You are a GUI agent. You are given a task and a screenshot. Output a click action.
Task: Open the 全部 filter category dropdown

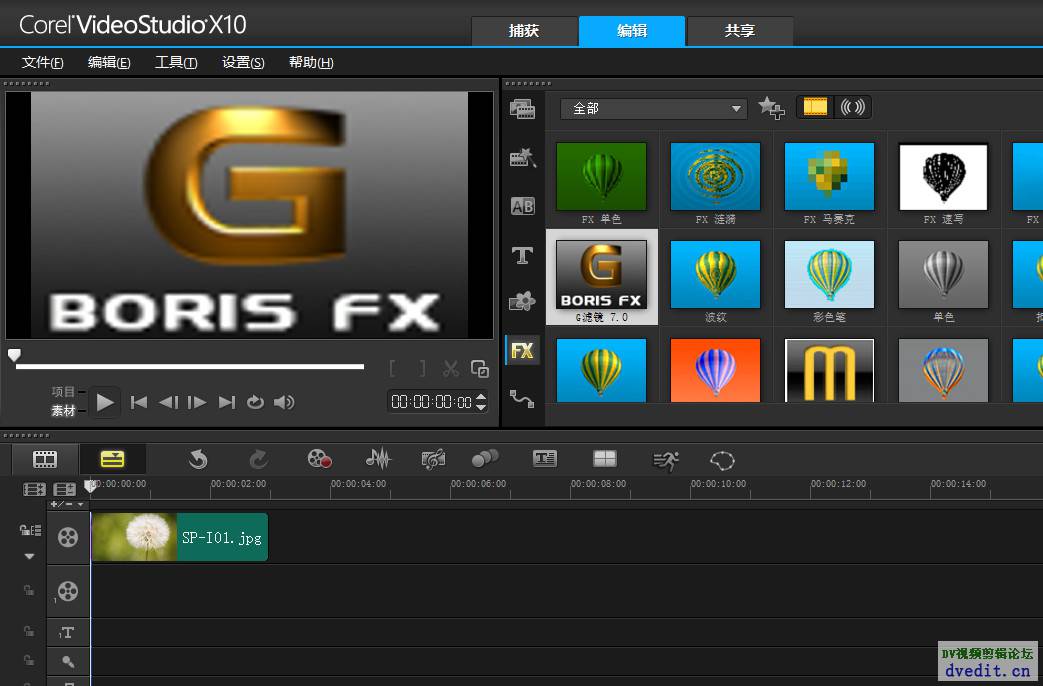(654, 108)
